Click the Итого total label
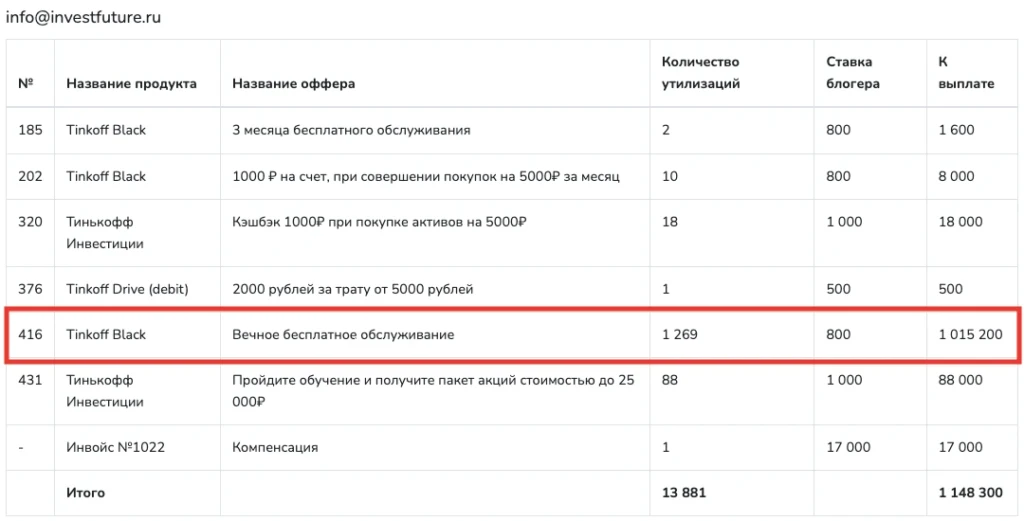 coord(86,493)
